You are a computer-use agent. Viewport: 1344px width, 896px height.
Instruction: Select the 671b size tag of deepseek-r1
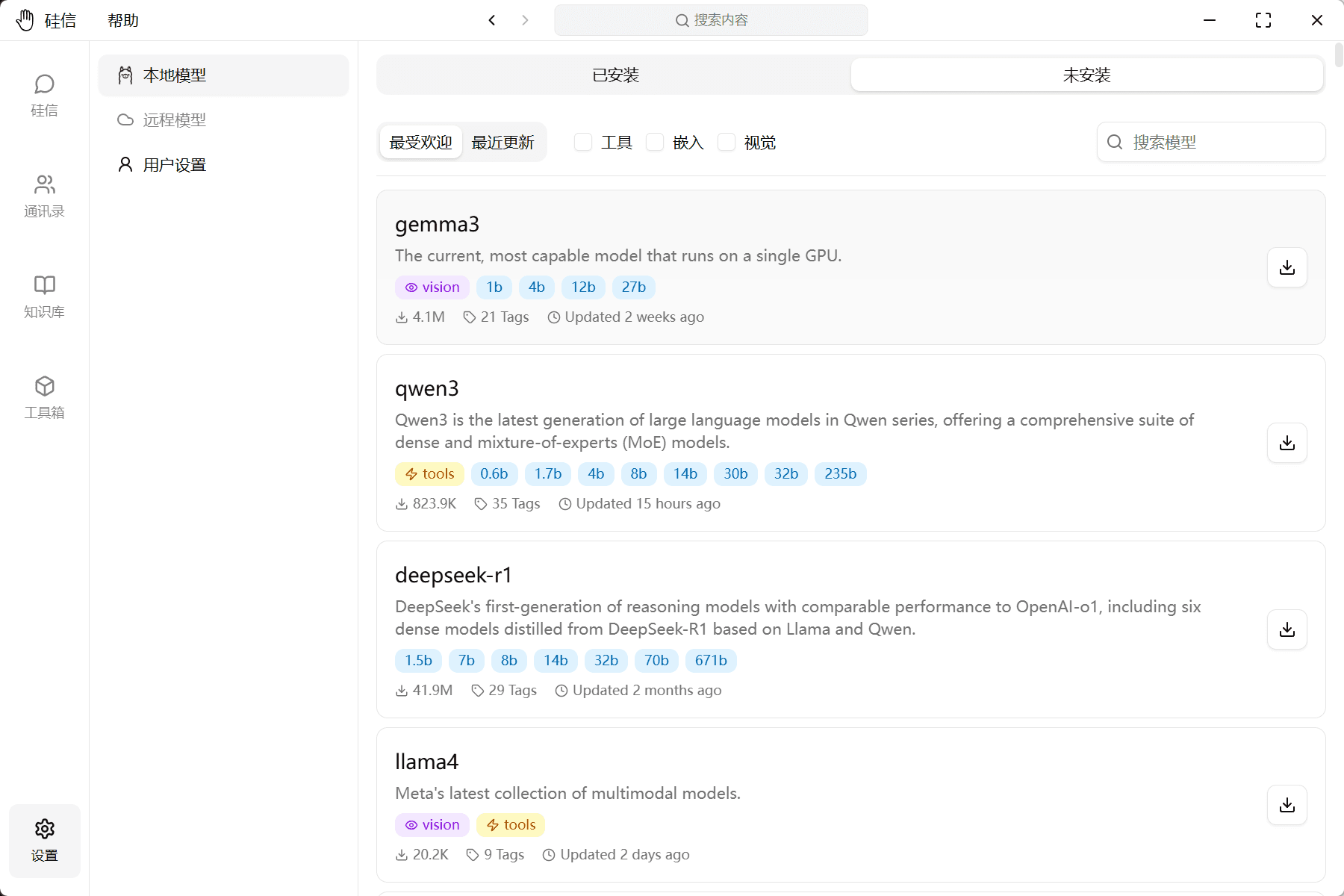[711, 661]
